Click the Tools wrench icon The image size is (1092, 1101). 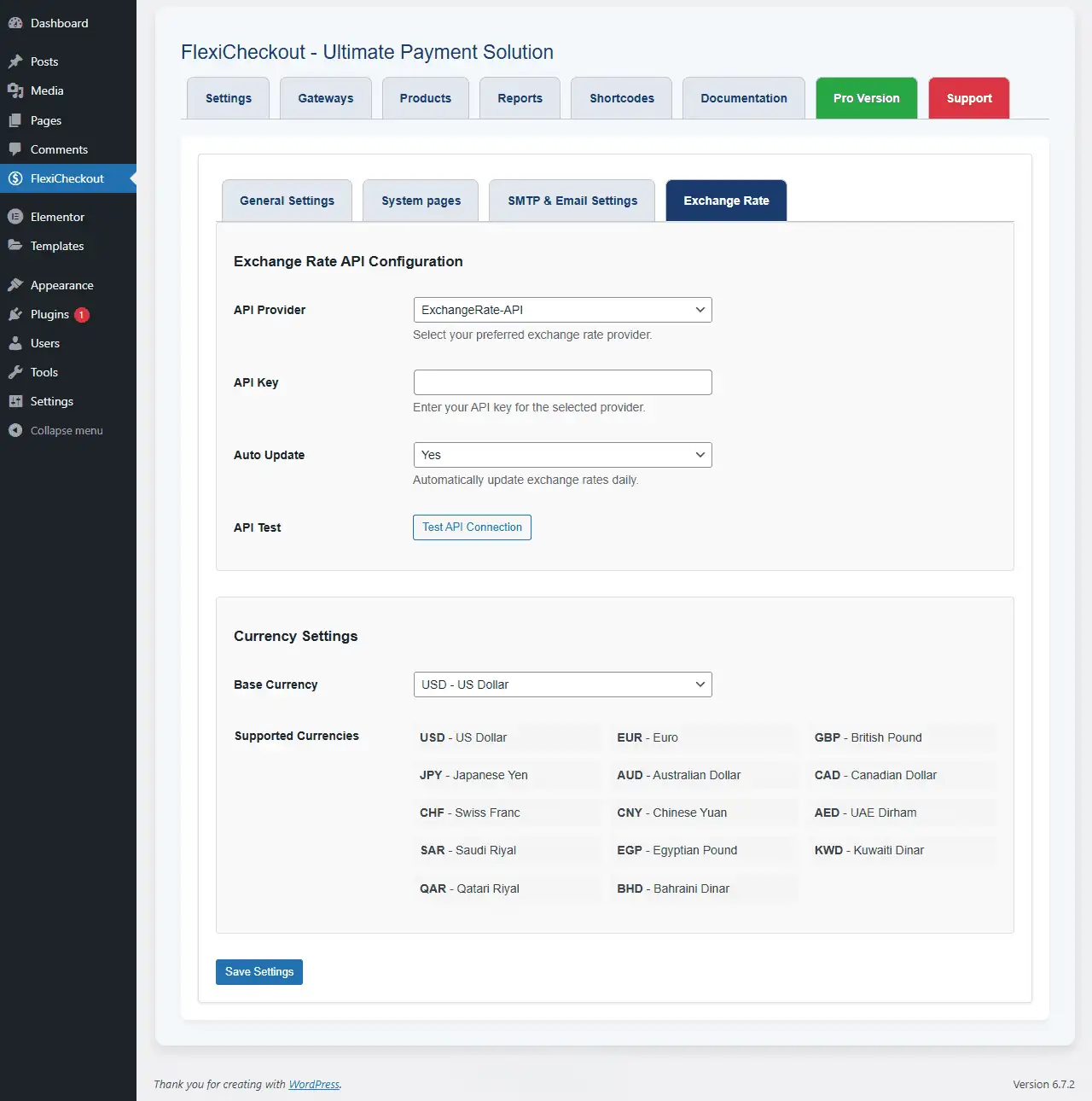point(15,372)
